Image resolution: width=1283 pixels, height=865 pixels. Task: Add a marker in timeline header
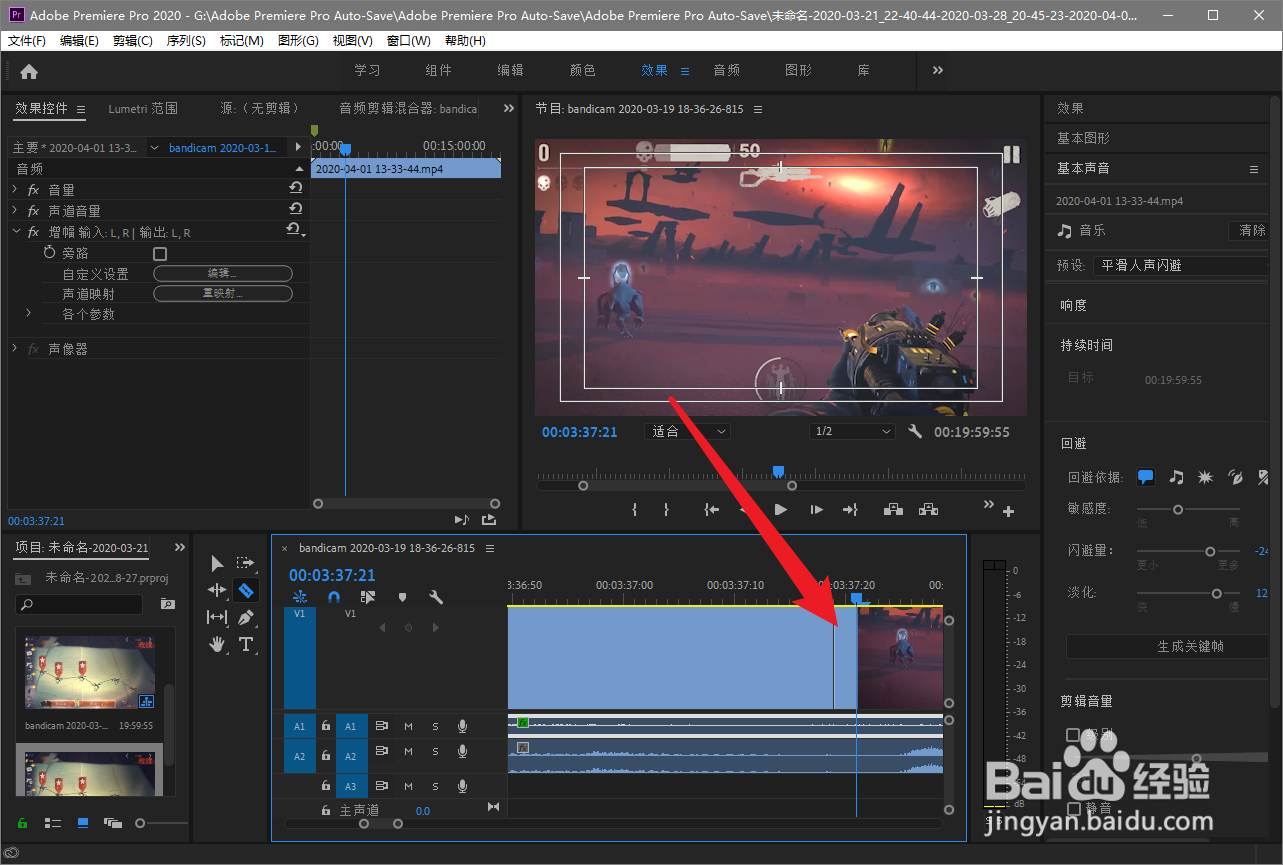point(402,597)
